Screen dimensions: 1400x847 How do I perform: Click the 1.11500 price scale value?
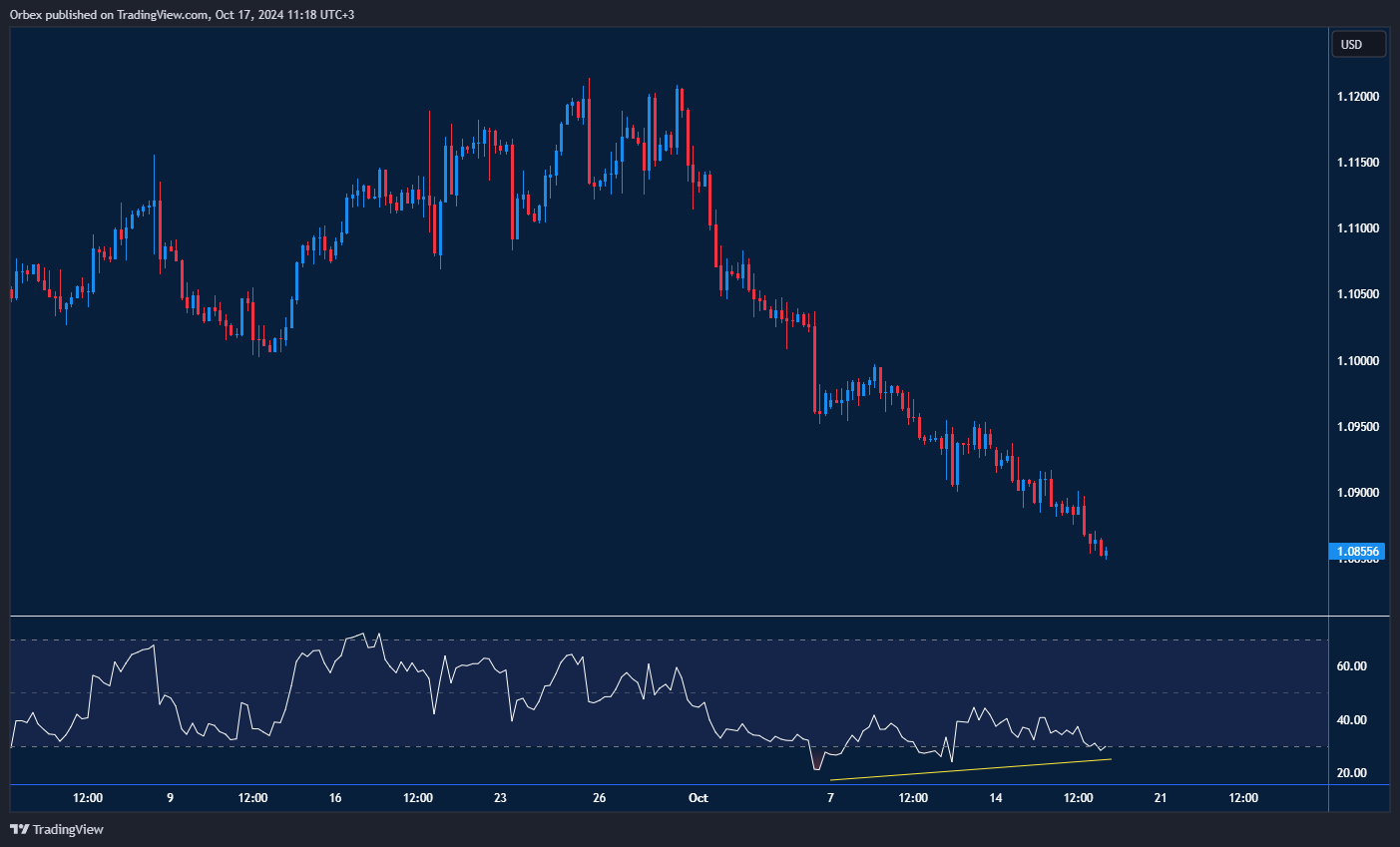pyautogui.click(x=1358, y=163)
